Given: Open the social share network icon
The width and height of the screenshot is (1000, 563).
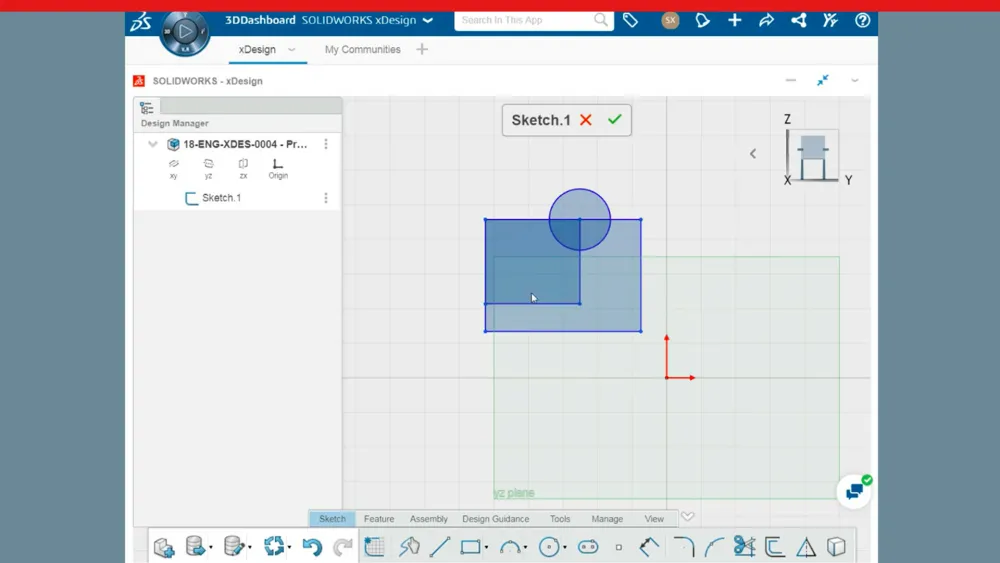Looking at the screenshot, I should pyautogui.click(x=798, y=20).
